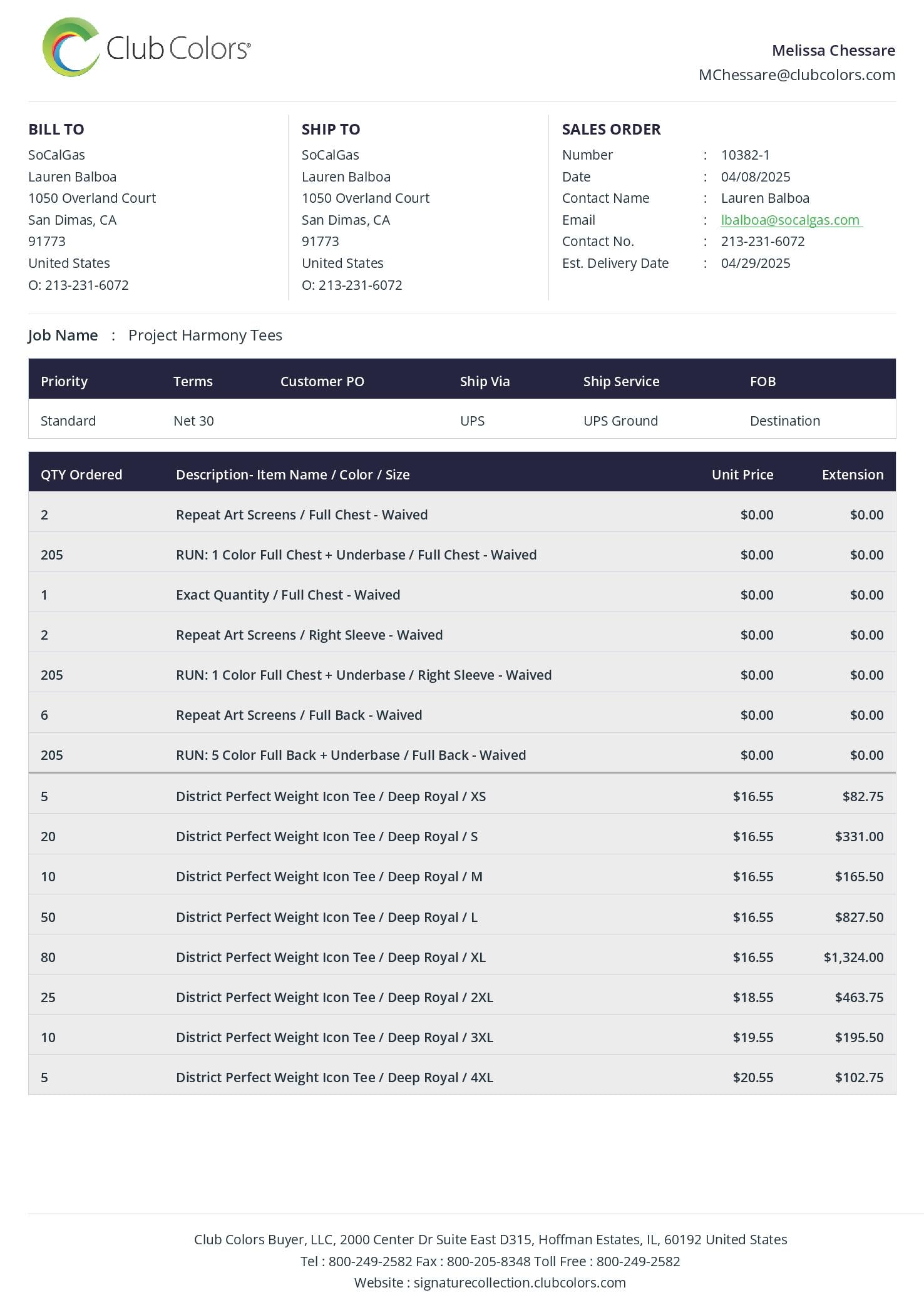Select the Exact Quantity / Full Chest row
The image size is (924, 1305).
[x=288, y=595]
